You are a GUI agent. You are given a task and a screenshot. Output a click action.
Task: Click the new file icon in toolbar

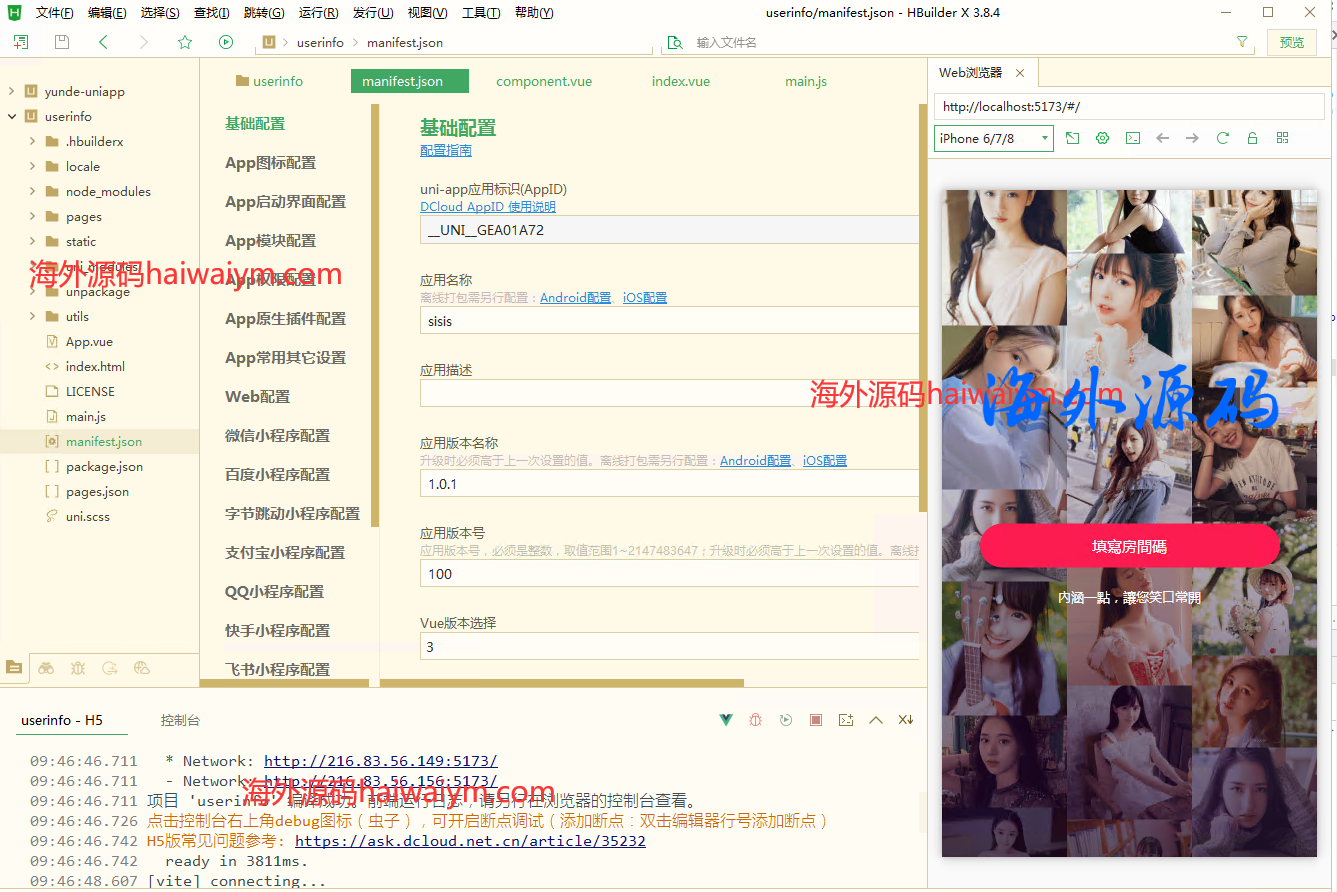pyautogui.click(x=21, y=42)
